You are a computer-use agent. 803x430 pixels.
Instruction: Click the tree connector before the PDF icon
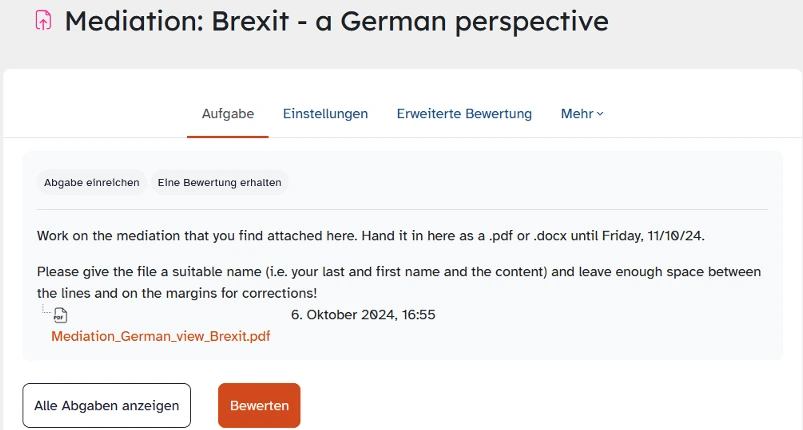pos(46,312)
